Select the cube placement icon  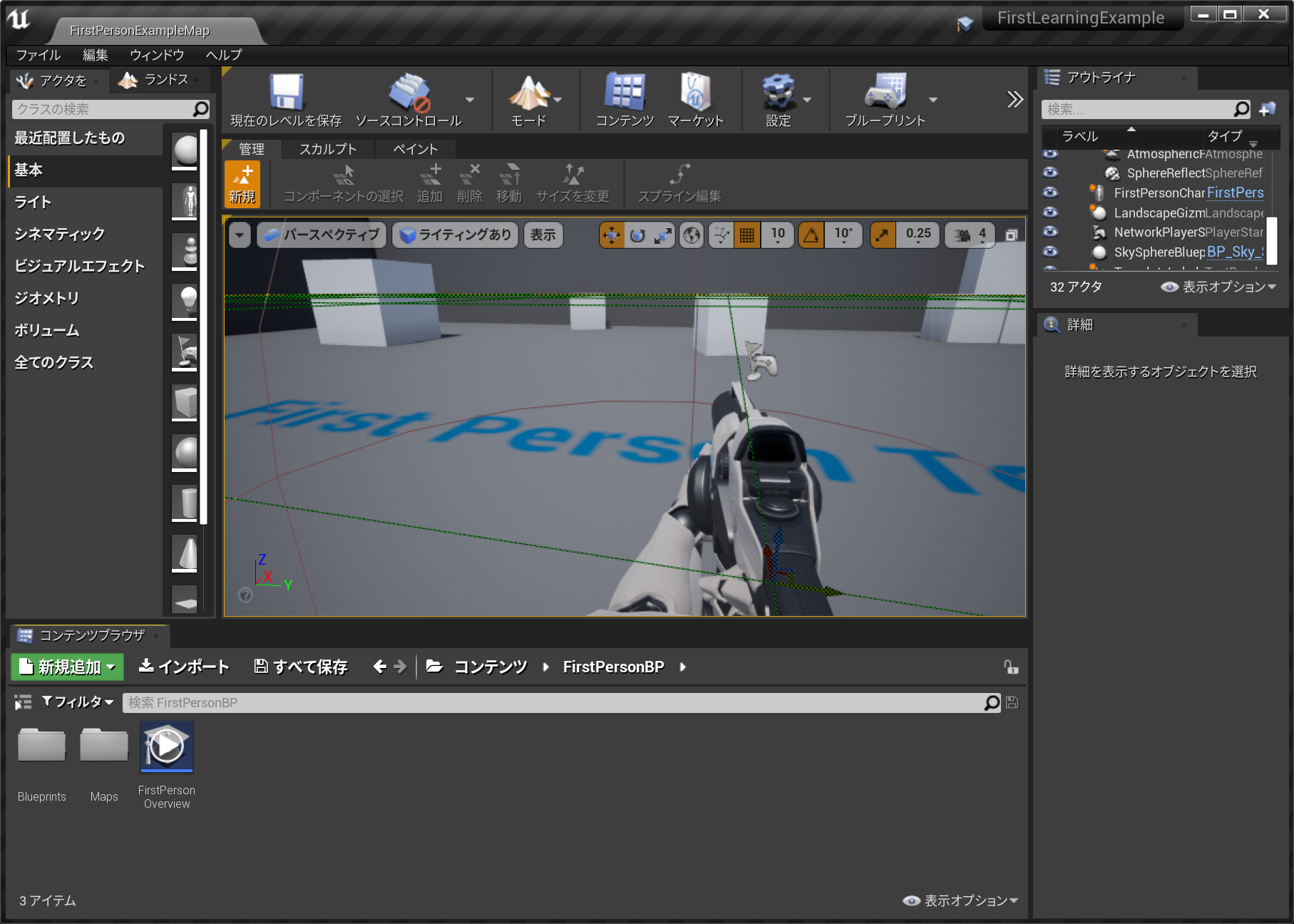pos(185,402)
